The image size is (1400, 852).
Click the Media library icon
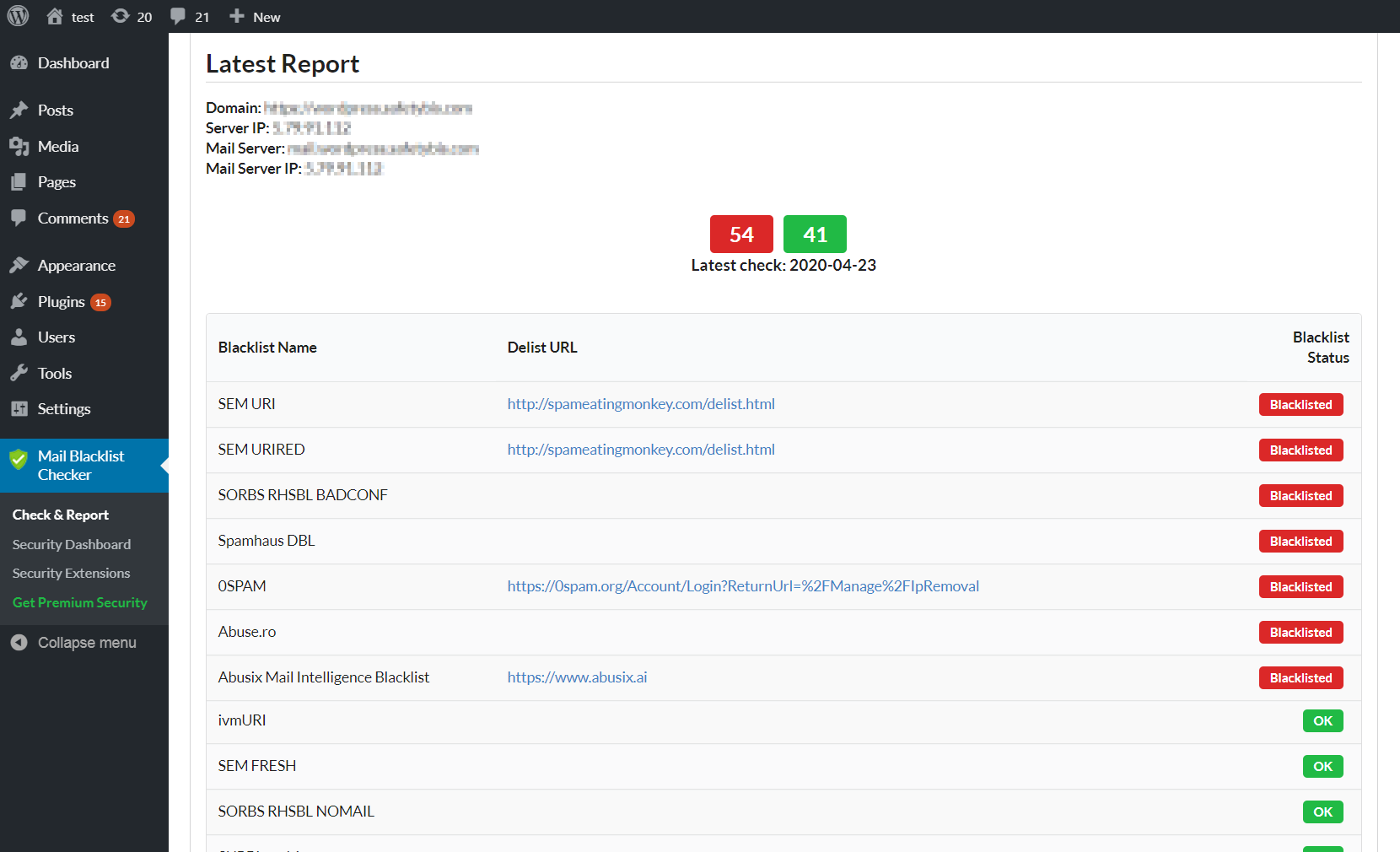(19, 146)
